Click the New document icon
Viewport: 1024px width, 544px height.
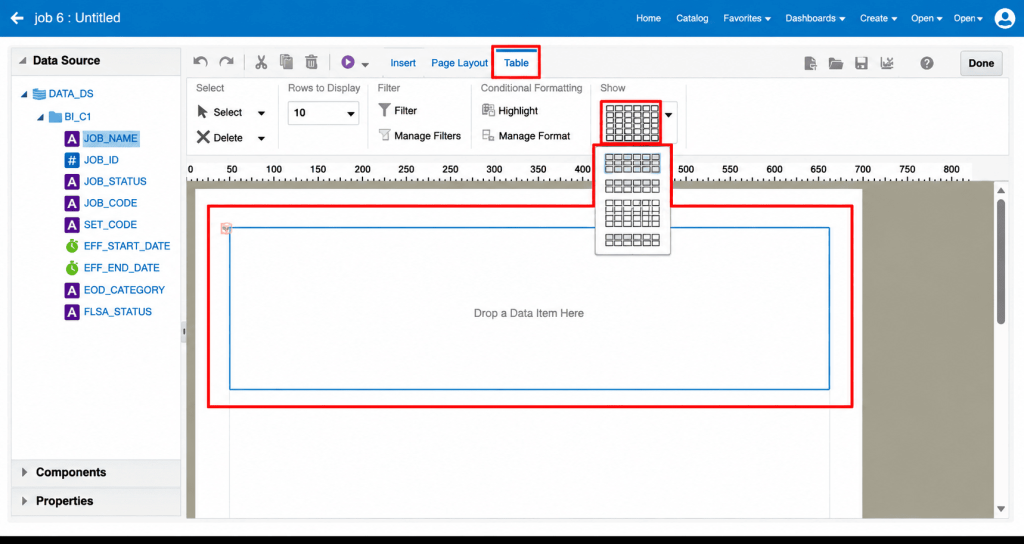point(810,63)
